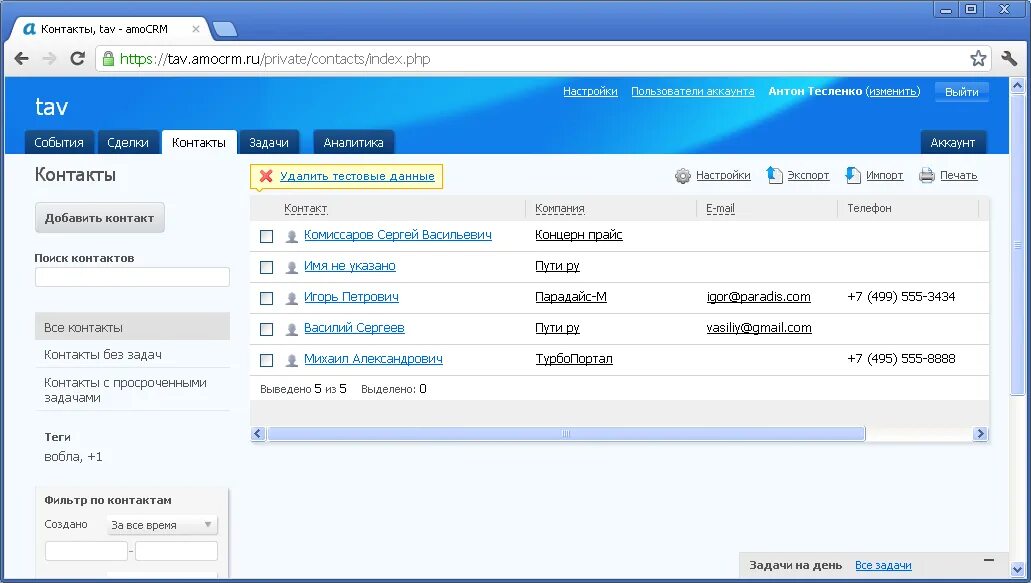Click the created-from date field
This screenshot has width=1031, height=583.
(86, 551)
